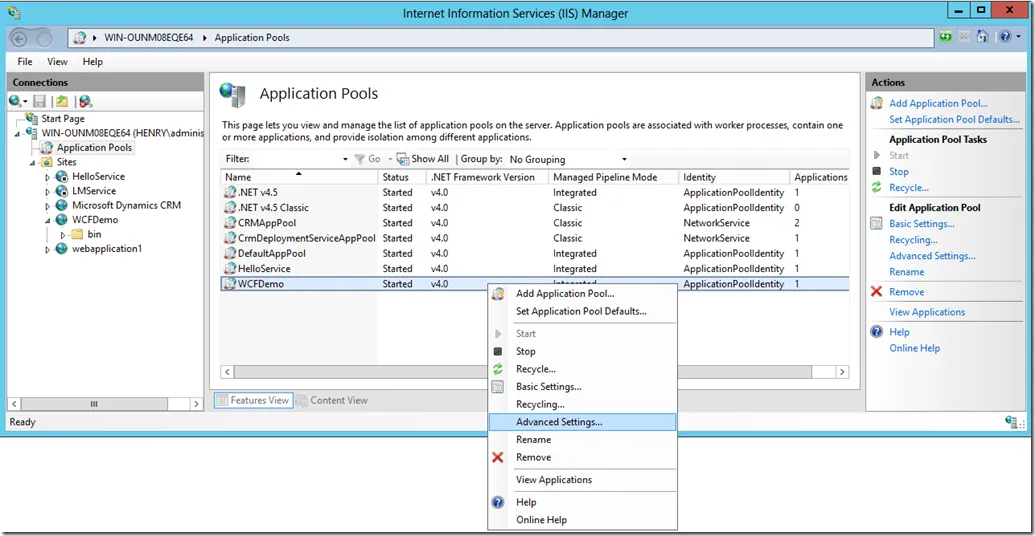Collapse the WCFDemo site node
This screenshot has width=1035, height=536.
[x=47, y=220]
